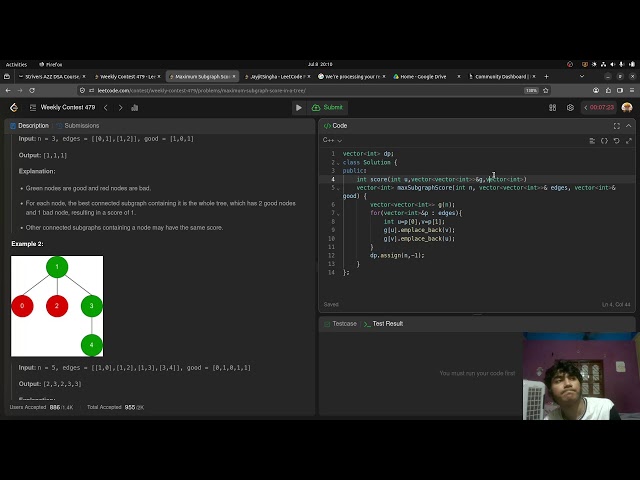Screen dimensions: 640x480
Task: Open the Firefox view icon left of tabs
Action: [7, 76]
